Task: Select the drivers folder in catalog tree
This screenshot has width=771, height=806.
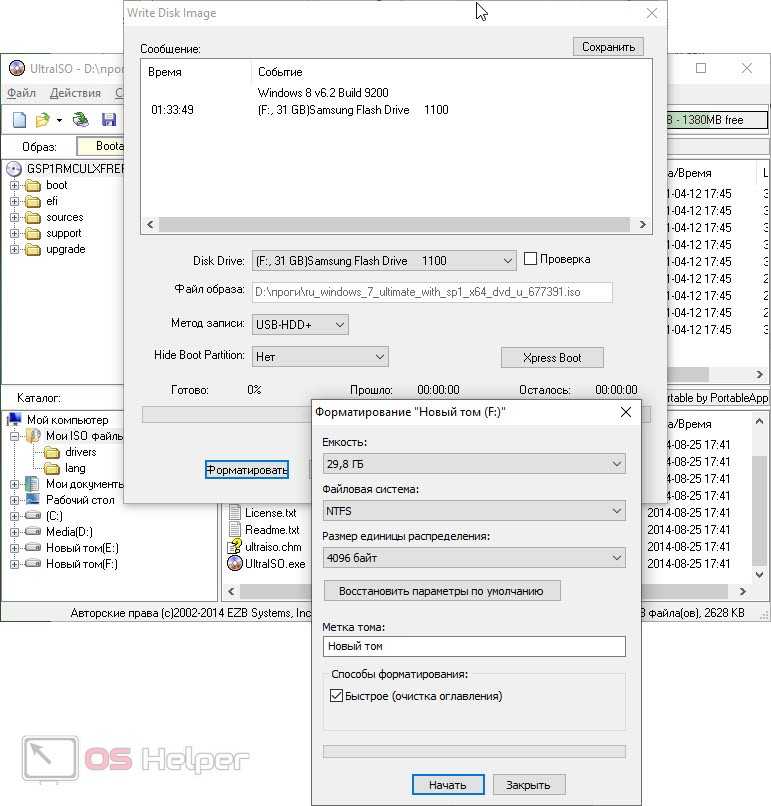Action: tap(71, 452)
